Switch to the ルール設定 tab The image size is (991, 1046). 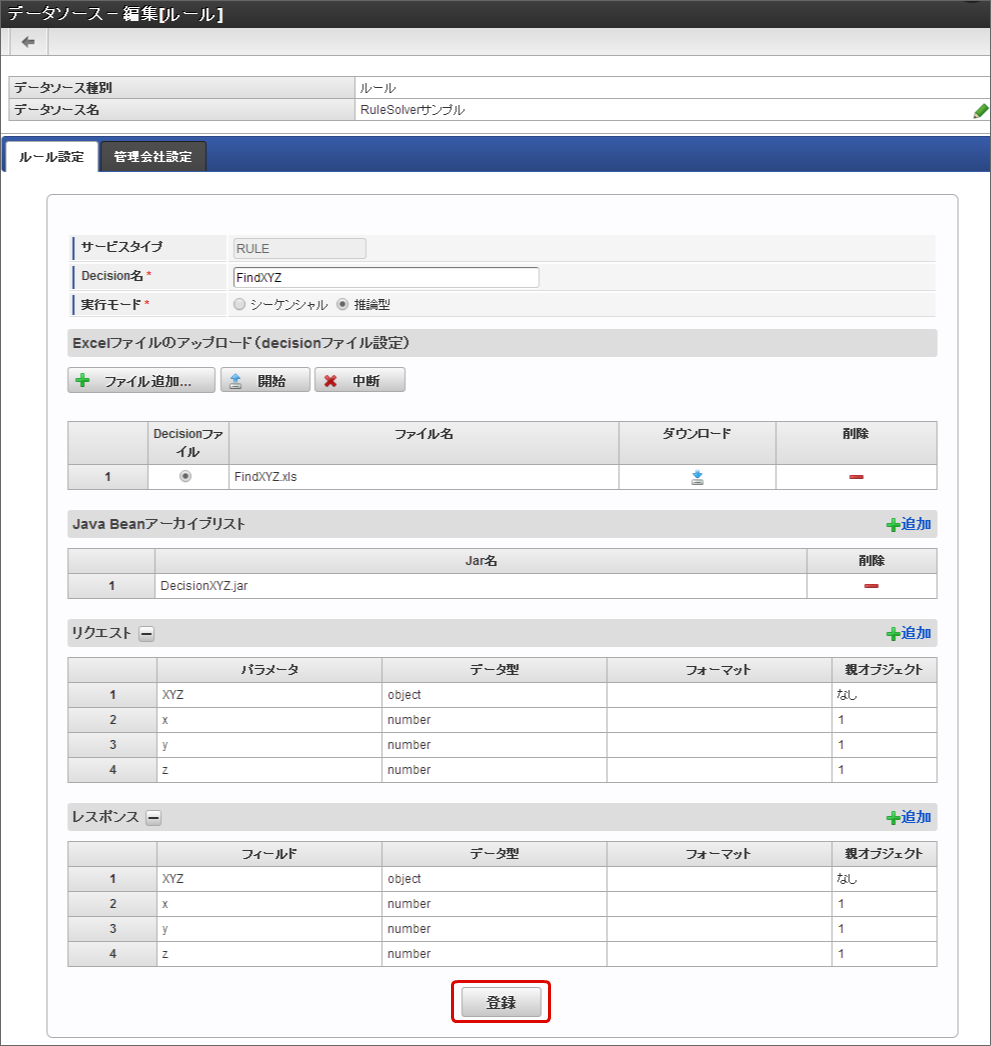click(51, 157)
